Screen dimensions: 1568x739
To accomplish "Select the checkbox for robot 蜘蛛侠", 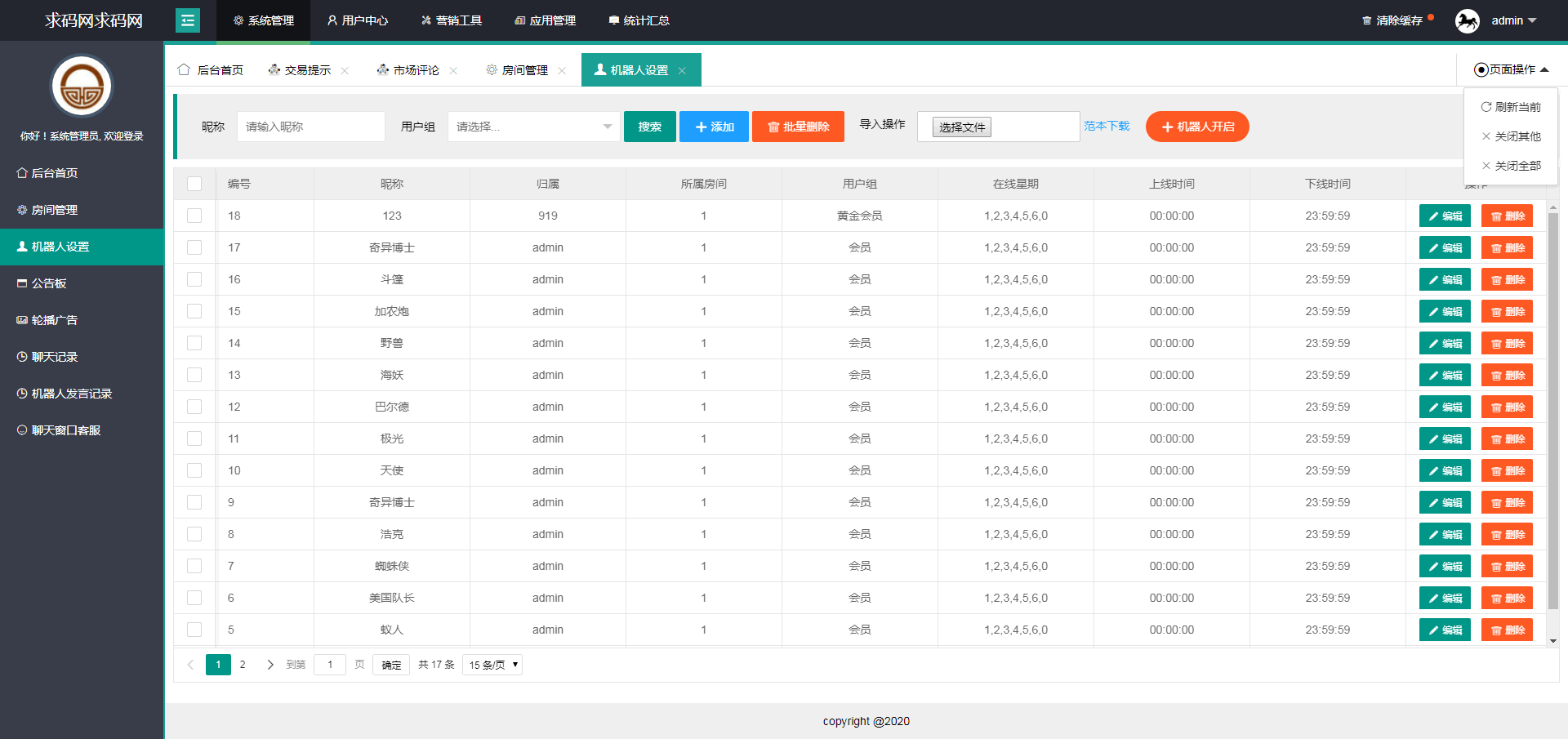I will tap(194, 566).
